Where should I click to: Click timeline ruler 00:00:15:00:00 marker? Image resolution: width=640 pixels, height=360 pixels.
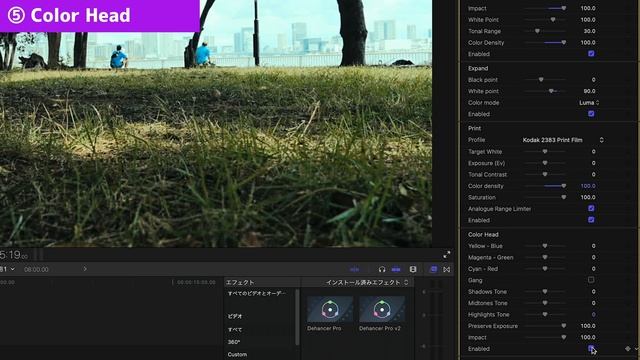(196, 282)
